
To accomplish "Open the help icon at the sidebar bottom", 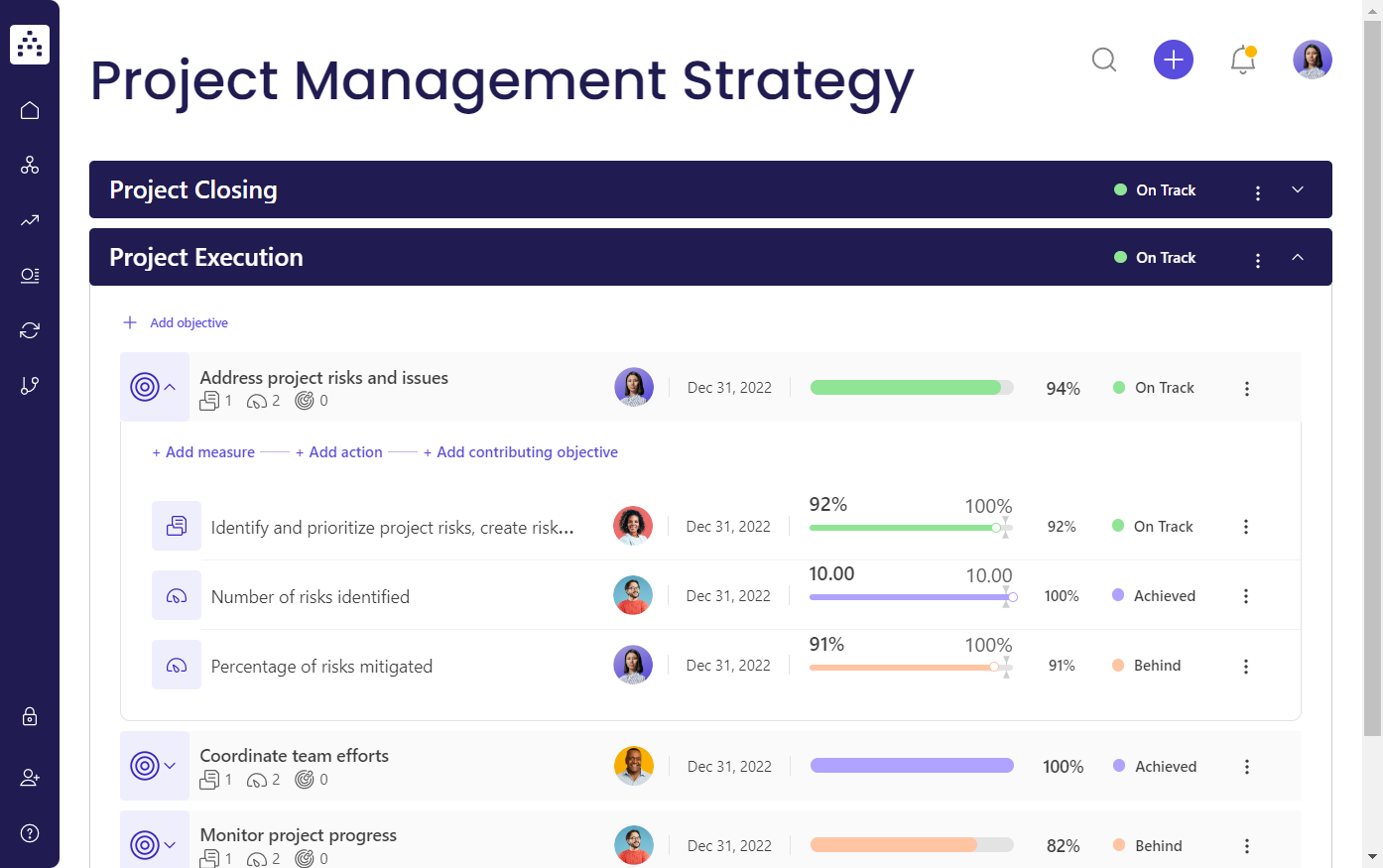I will pyautogui.click(x=30, y=833).
